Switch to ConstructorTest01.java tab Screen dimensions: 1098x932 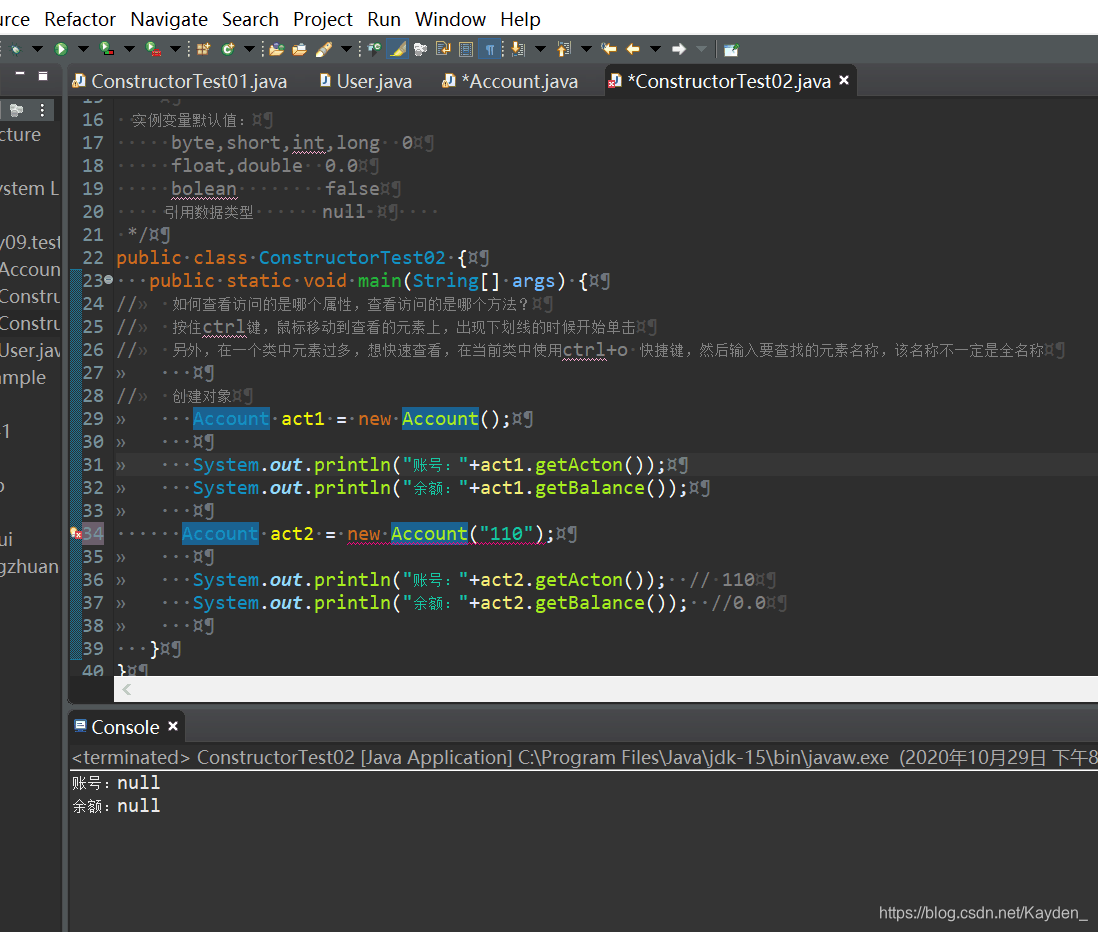pos(181,81)
